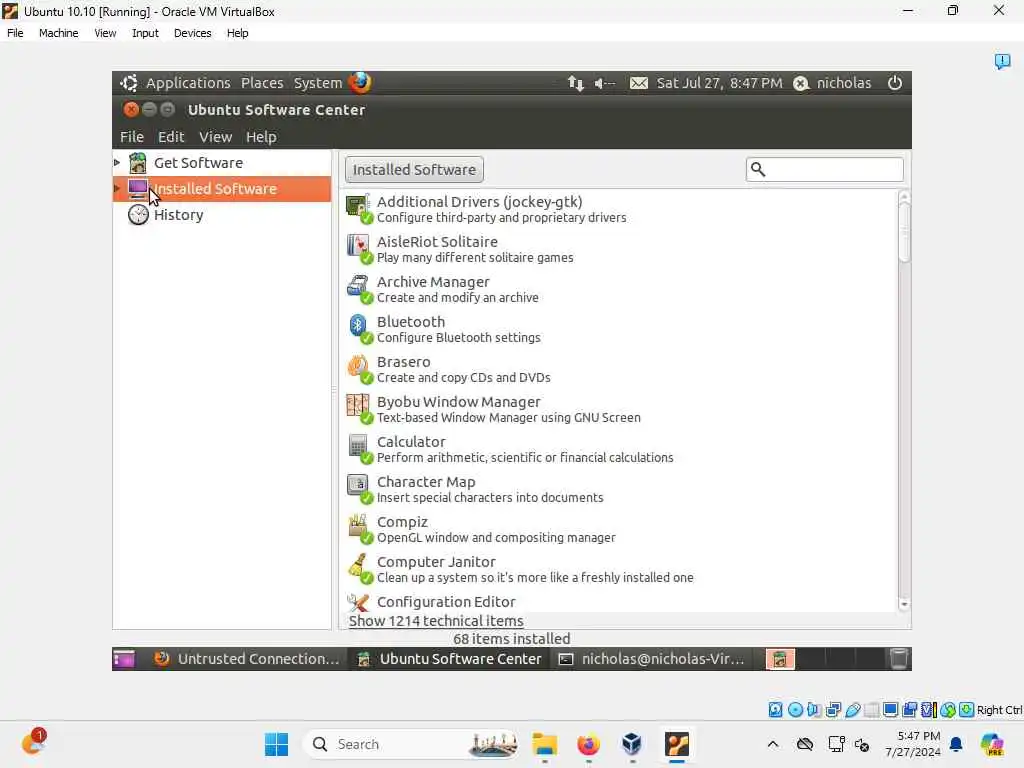Open the Windows Start button
Screen dimensions: 1024x768
click(276, 744)
